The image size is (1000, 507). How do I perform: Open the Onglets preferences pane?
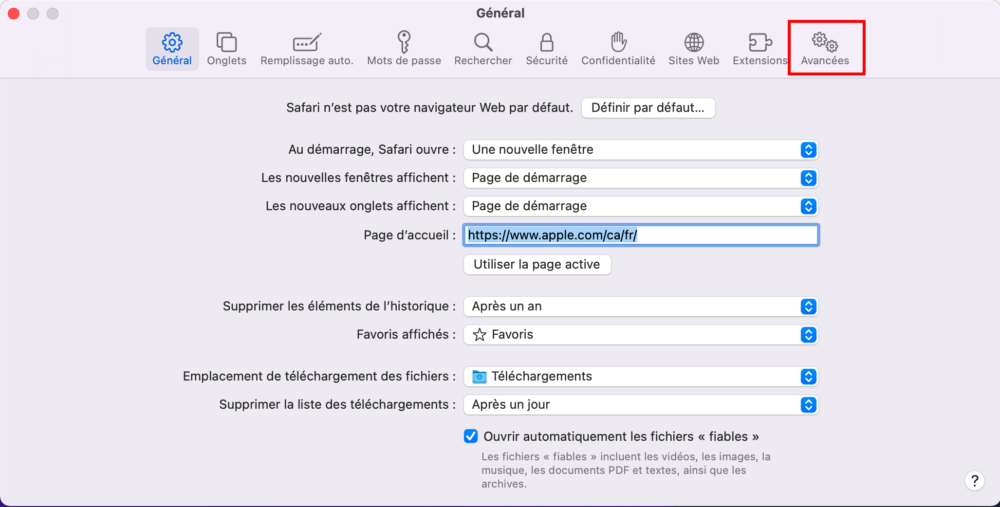click(226, 48)
